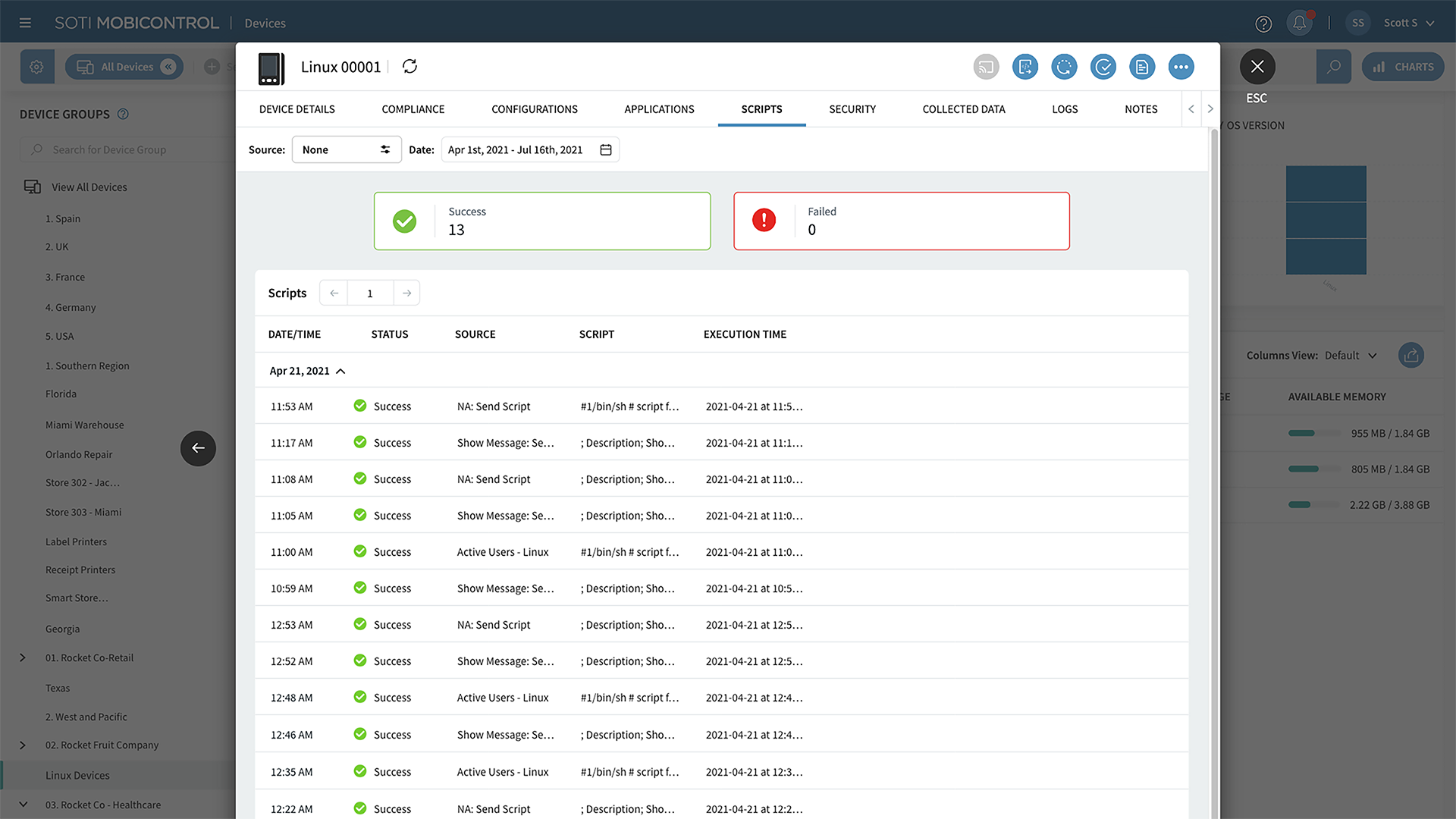Click the 2.22 GB memory bar
The image size is (1456, 819).
click(1314, 504)
